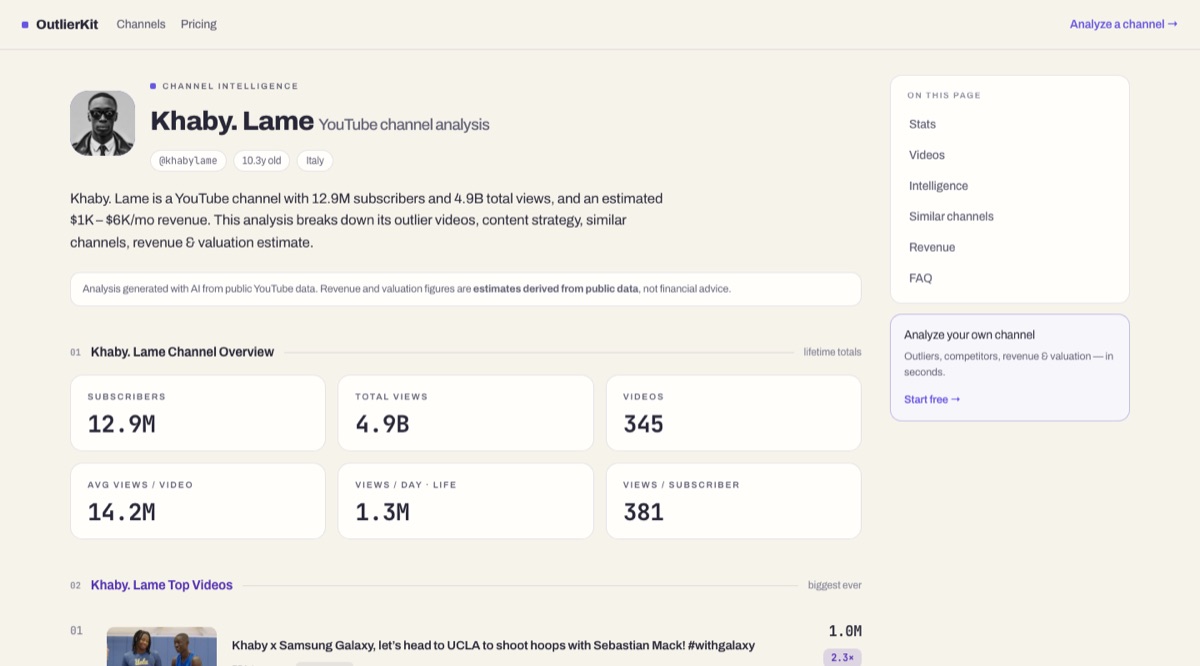The height and width of the screenshot is (666, 1200).
Task: Click Start free link
Action: coord(932,399)
